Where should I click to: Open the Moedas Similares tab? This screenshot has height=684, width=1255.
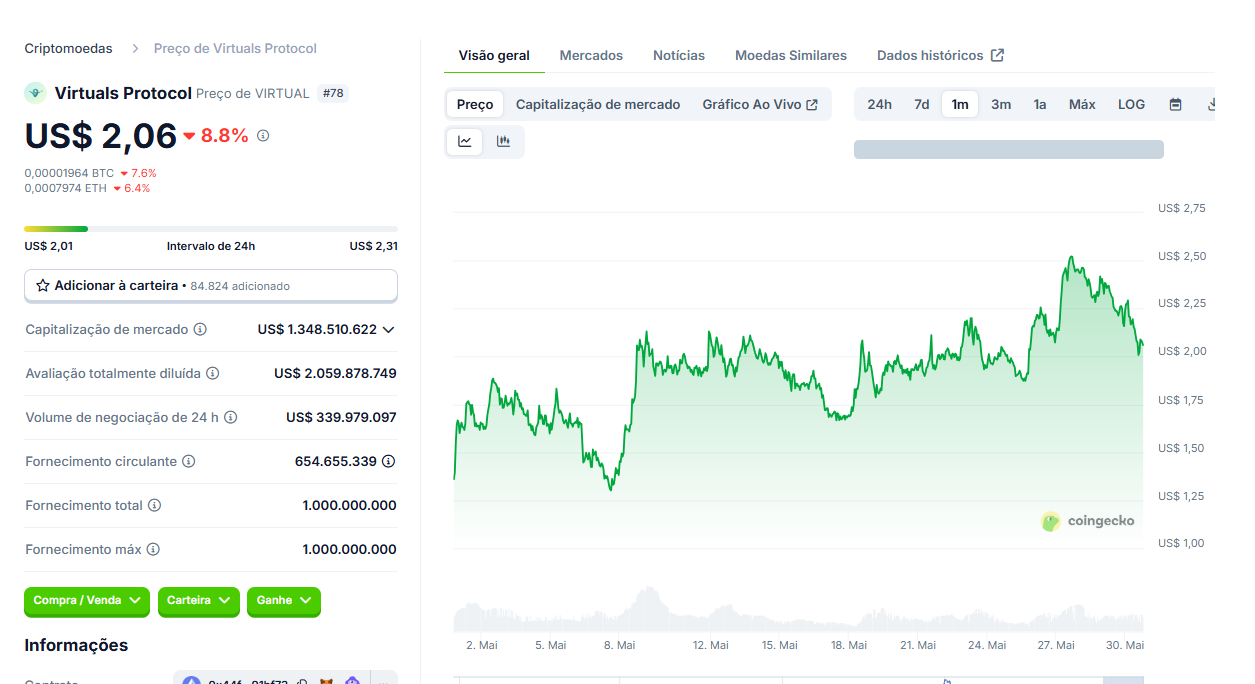(791, 55)
